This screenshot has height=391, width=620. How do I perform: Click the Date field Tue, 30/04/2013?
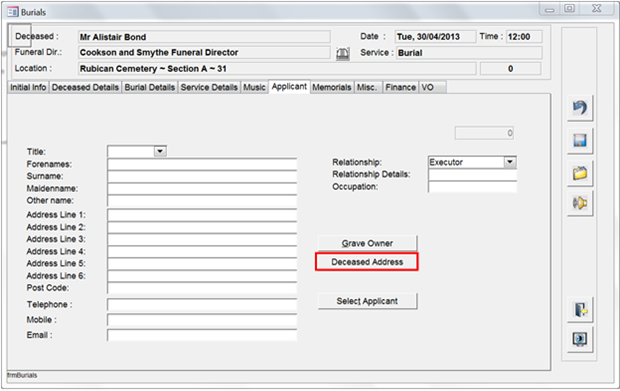(x=435, y=37)
